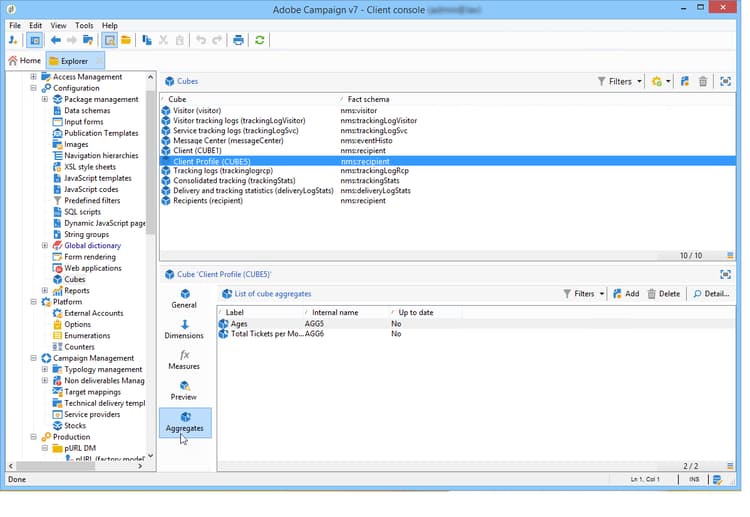The height and width of the screenshot is (517, 750).
Task: Delete selected cube with trash icon in Cubes header
Action: [x=703, y=81]
